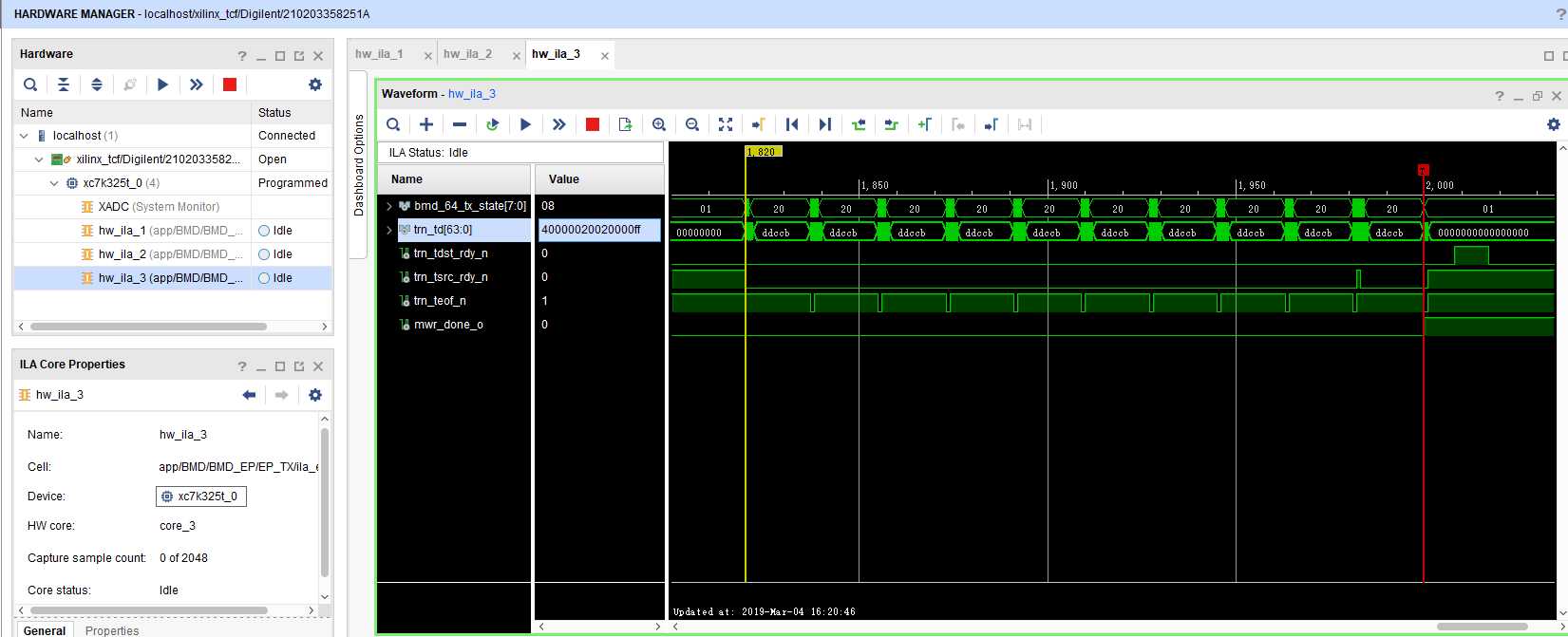Screen dimensions: 1568x637
Task: Close the hw_ila_2 tab
Action: 517,56
